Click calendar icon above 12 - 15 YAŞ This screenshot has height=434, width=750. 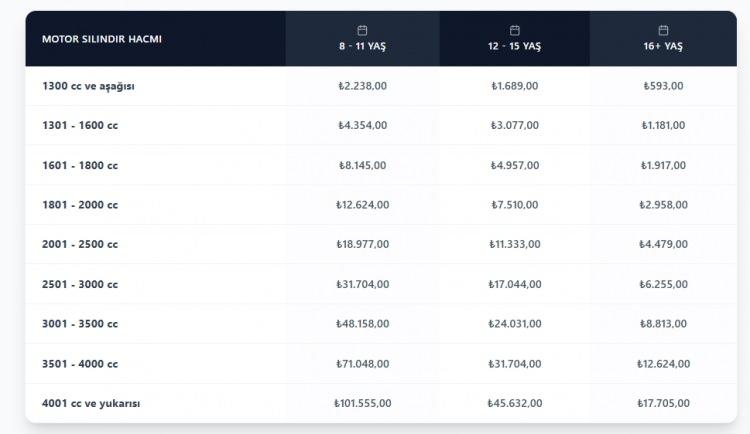pyautogui.click(x=515, y=30)
